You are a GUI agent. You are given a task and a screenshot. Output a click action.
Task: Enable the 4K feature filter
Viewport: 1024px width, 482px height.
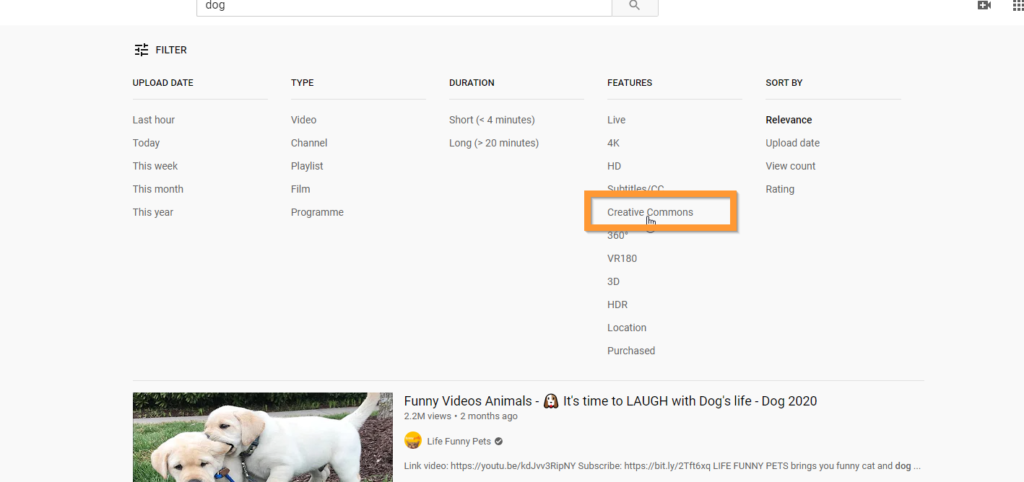tap(613, 143)
